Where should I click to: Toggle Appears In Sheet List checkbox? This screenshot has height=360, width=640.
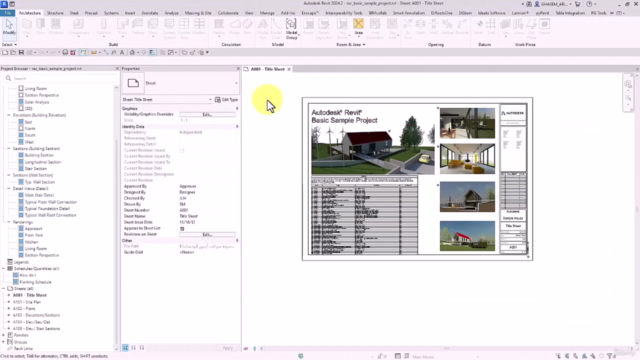(182, 229)
